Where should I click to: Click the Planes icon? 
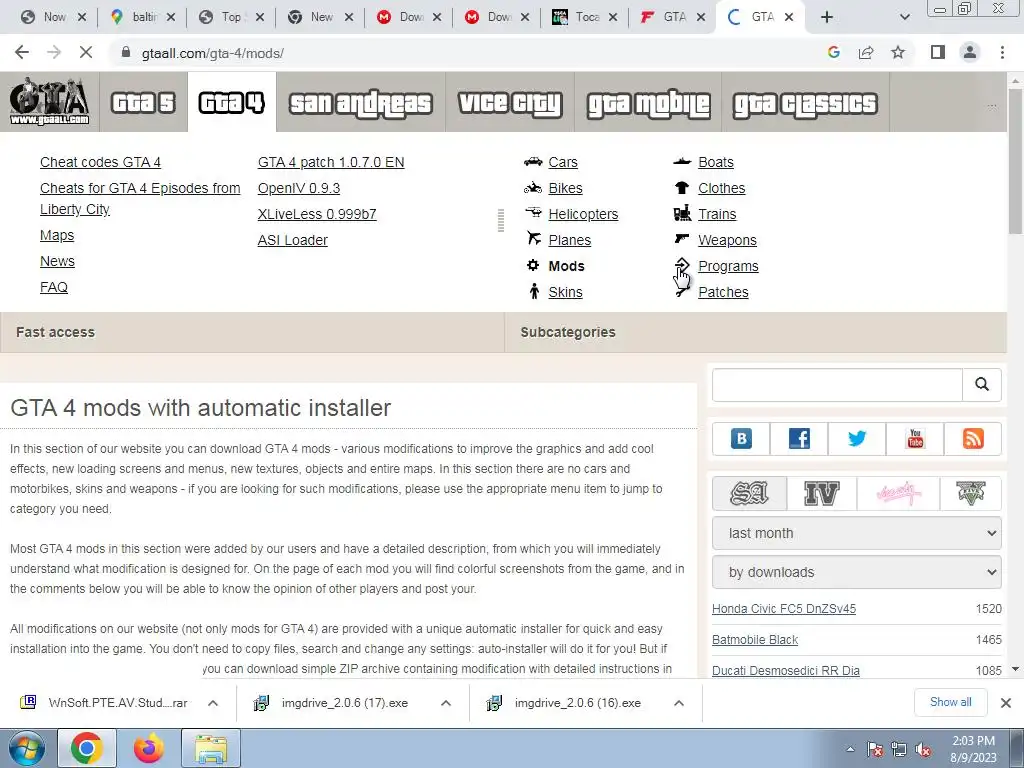pyautogui.click(x=534, y=239)
